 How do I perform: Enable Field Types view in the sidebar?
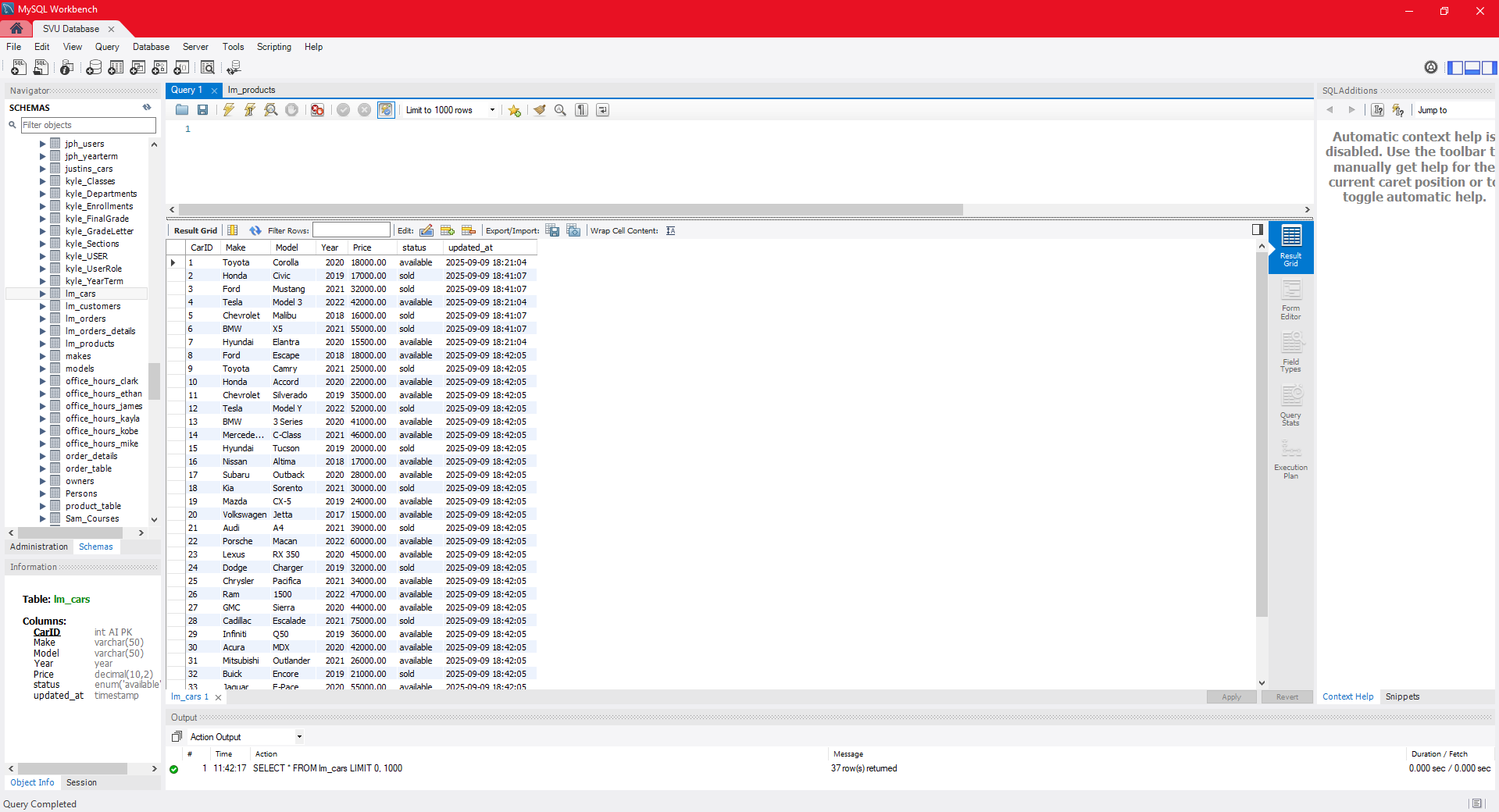[x=1290, y=352]
